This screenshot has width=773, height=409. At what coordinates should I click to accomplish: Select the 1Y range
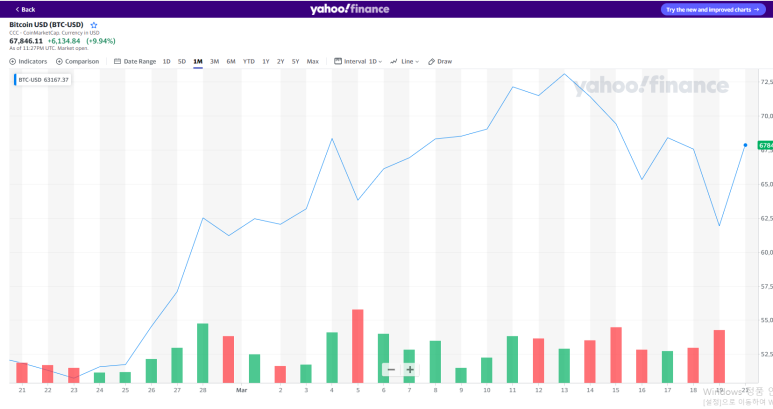[x=266, y=62]
